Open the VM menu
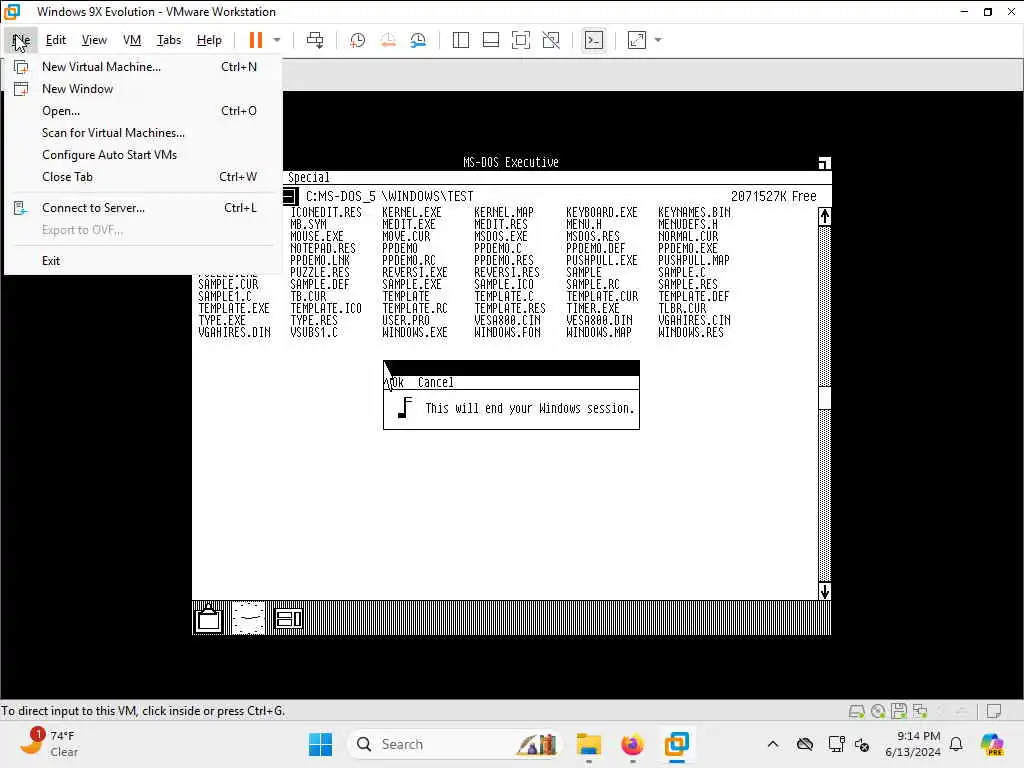Viewport: 1024px width, 768px height. click(x=132, y=40)
